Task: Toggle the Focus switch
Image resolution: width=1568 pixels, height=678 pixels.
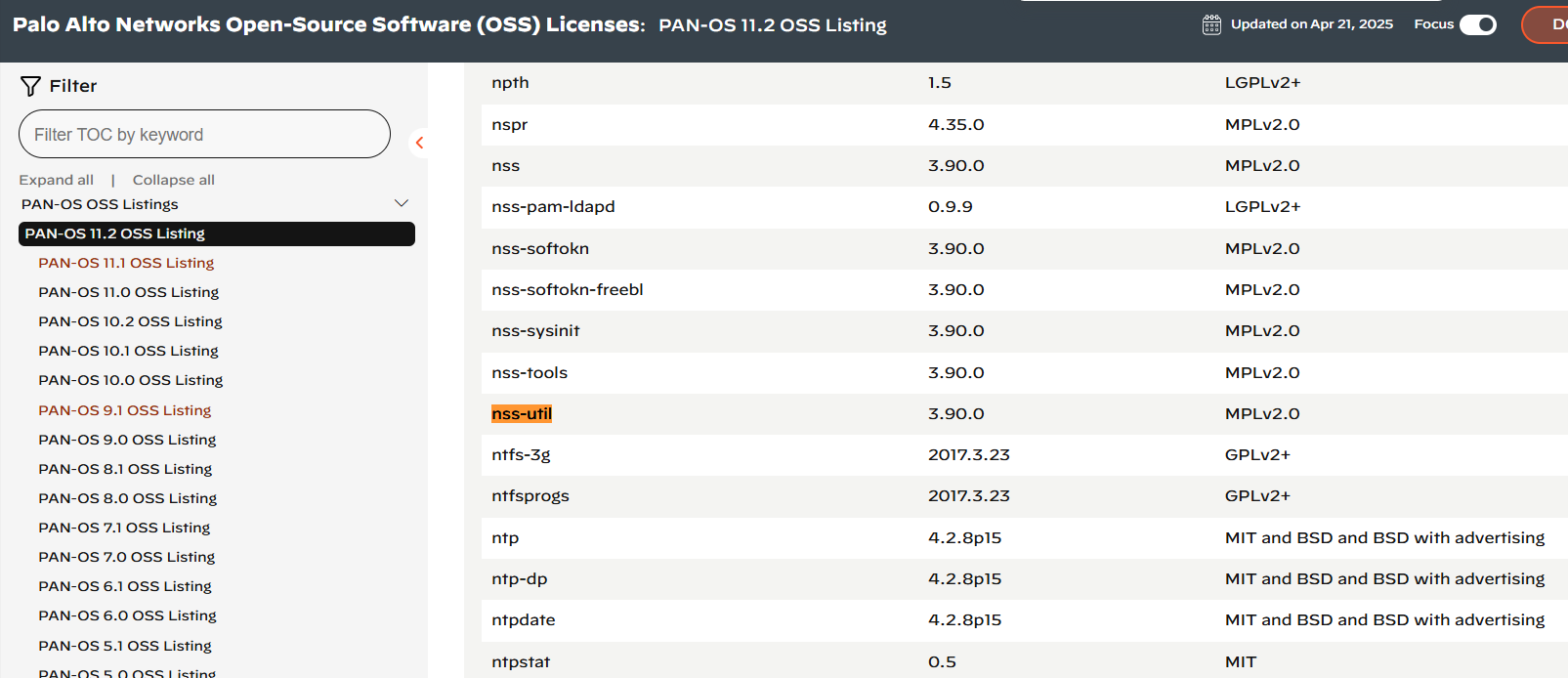Action: pyautogui.click(x=1477, y=24)
